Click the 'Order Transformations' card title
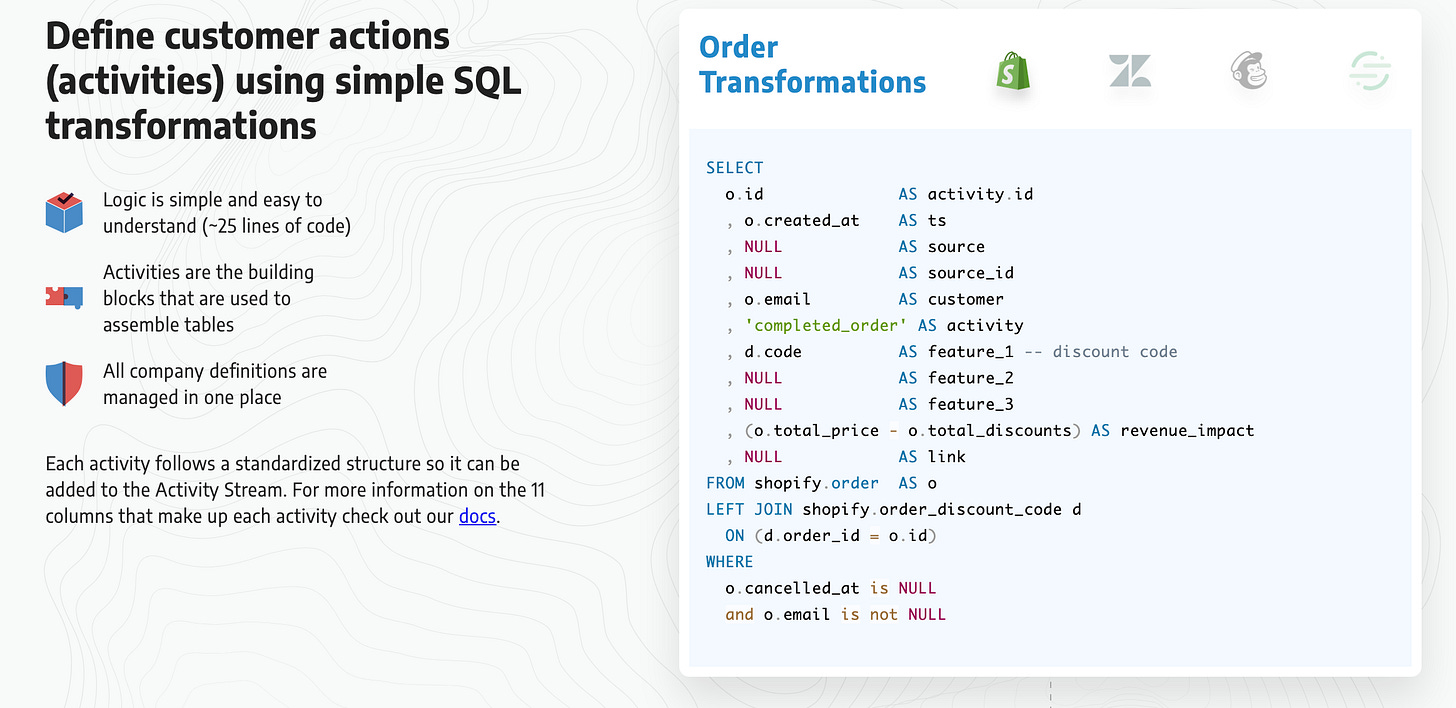Viewport: 1456px width, 708px height. pos(812,64)
